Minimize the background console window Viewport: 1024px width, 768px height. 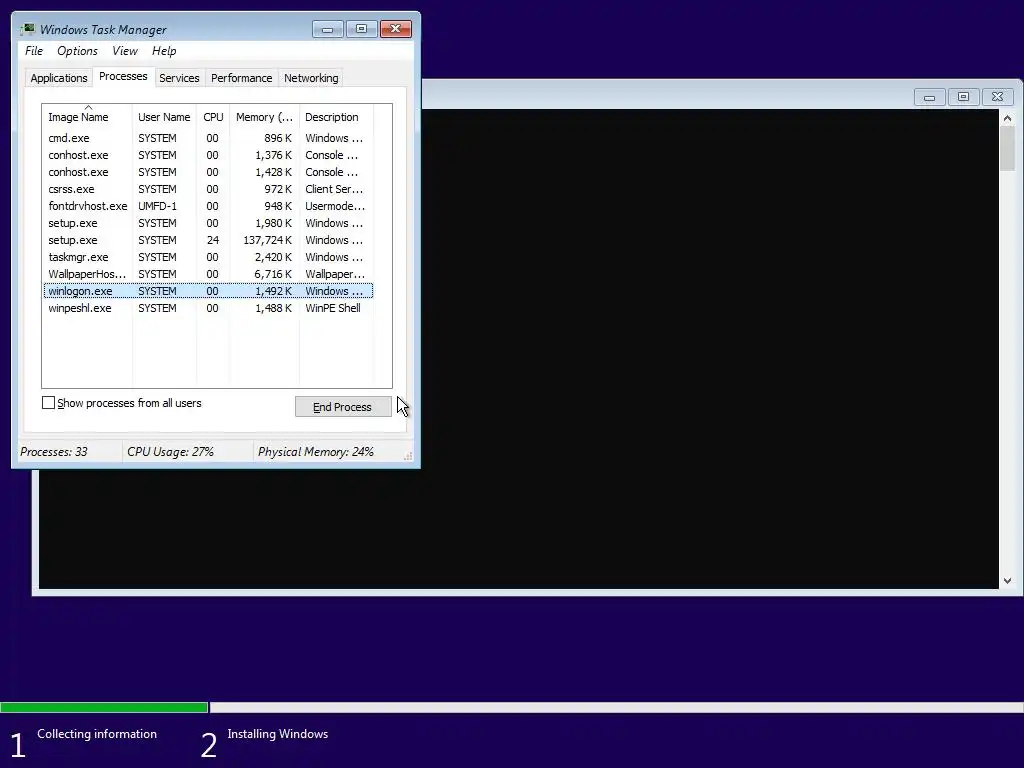(929, 97)
